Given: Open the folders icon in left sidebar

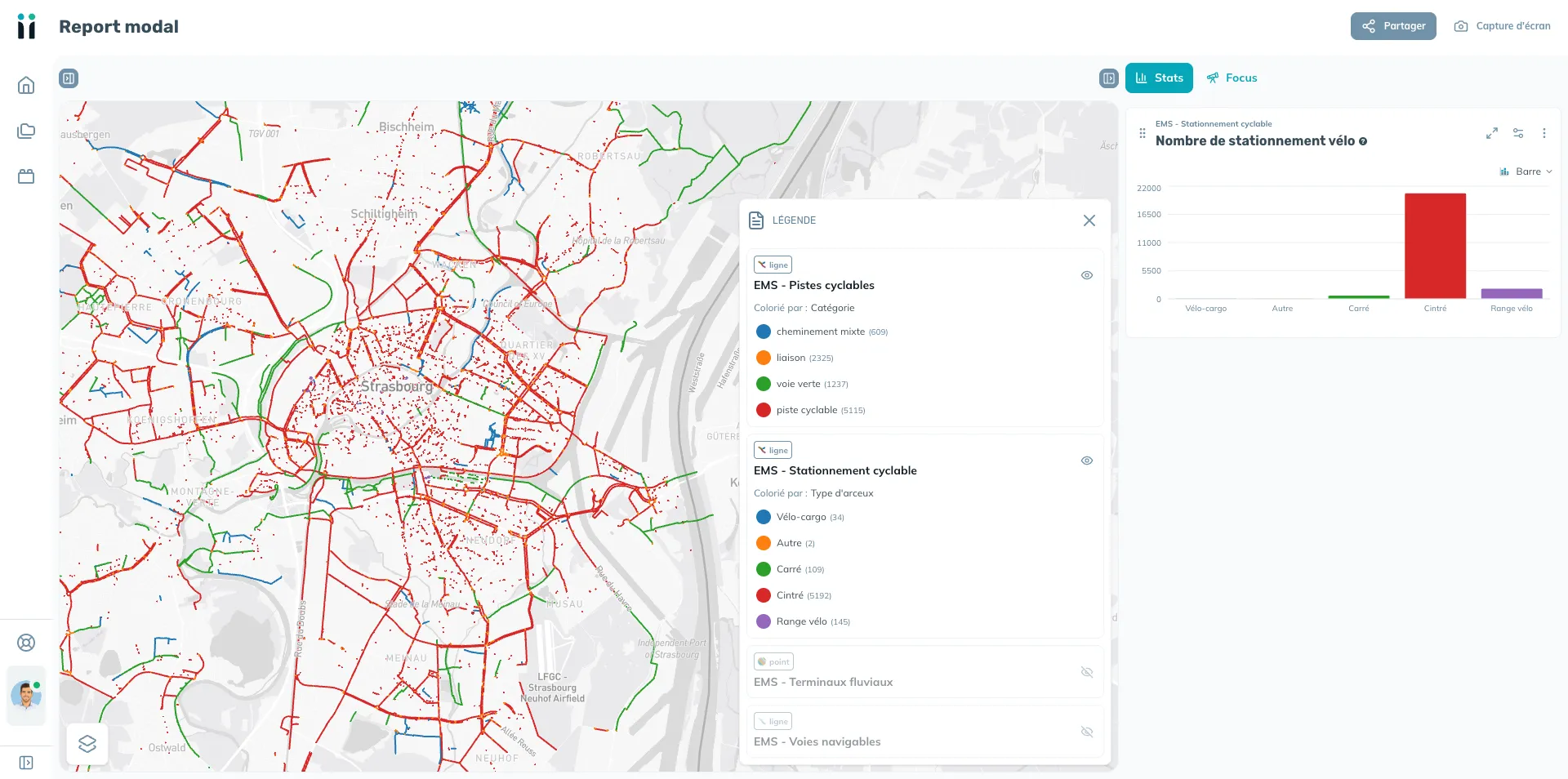Looking at the screenshot, I should pos(26,131).
